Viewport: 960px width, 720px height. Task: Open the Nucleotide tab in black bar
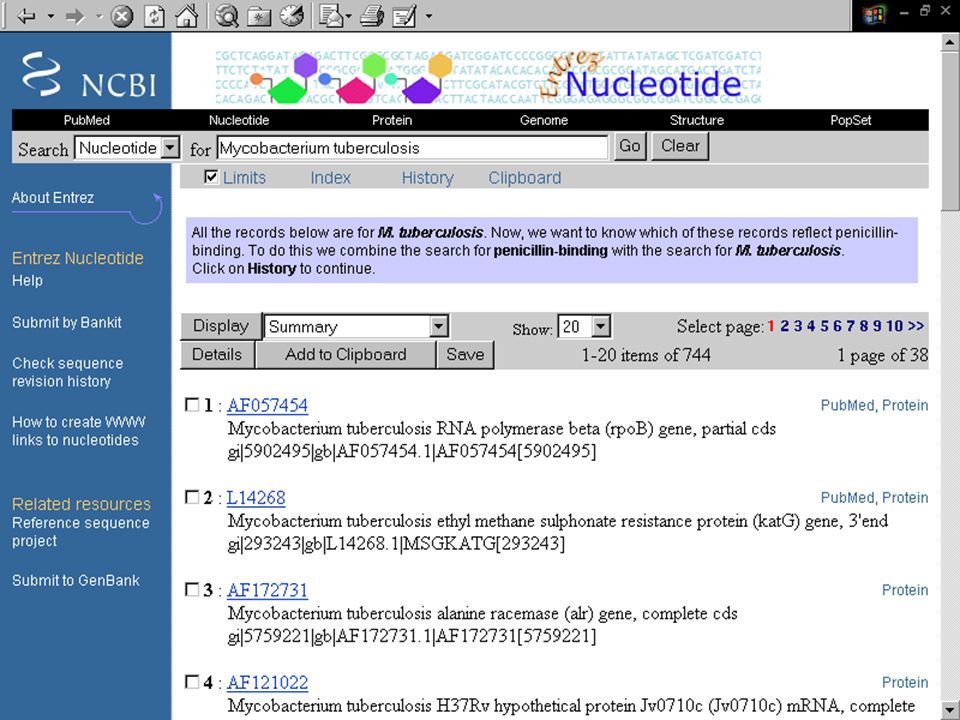(239, 120)
